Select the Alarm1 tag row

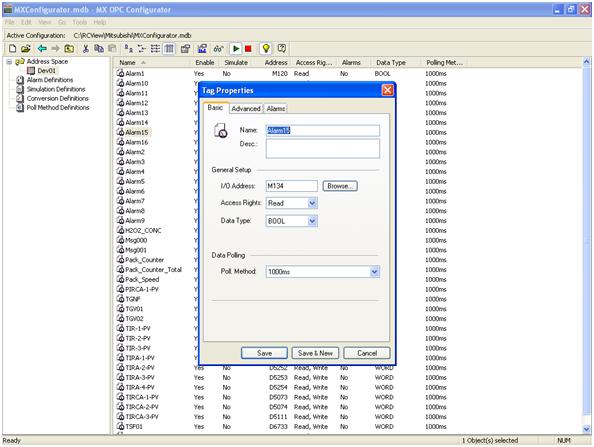(134, 73)
